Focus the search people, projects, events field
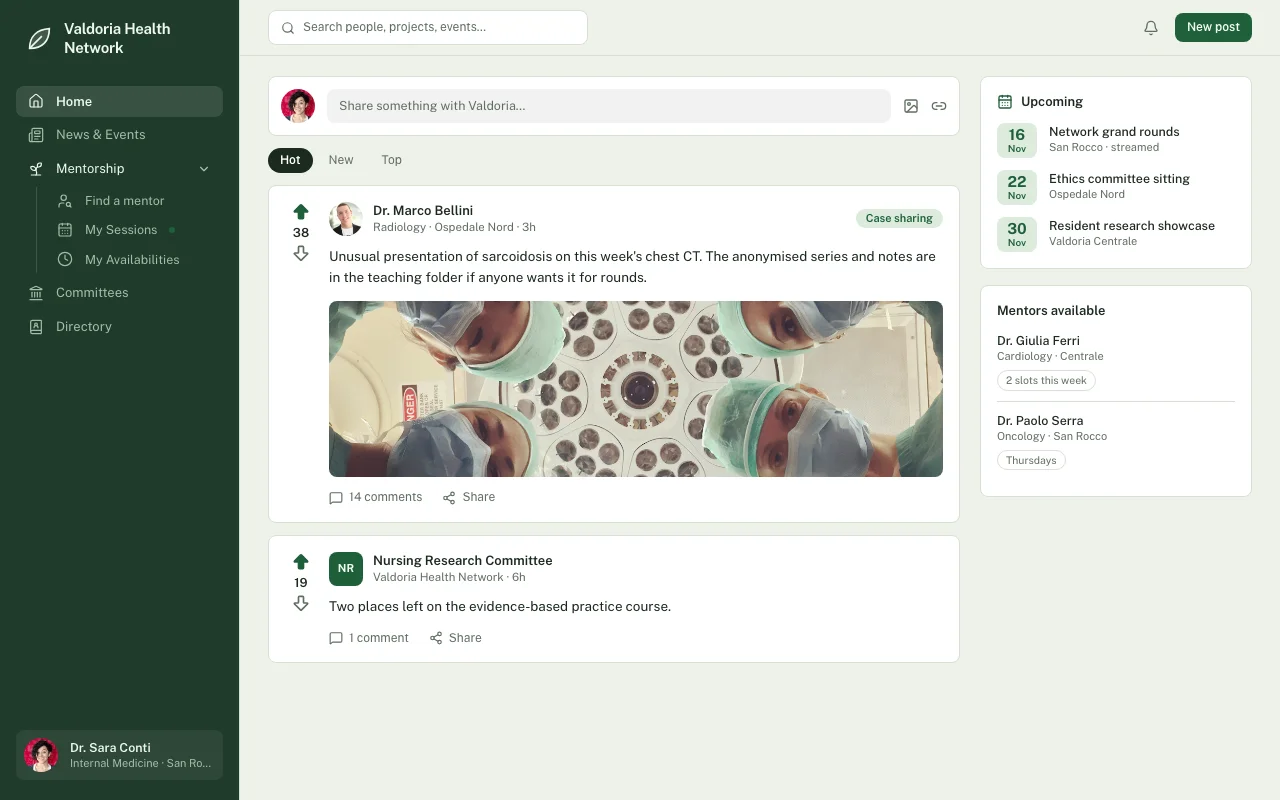This screenshot has width=1280, height=800. [428, 28]
